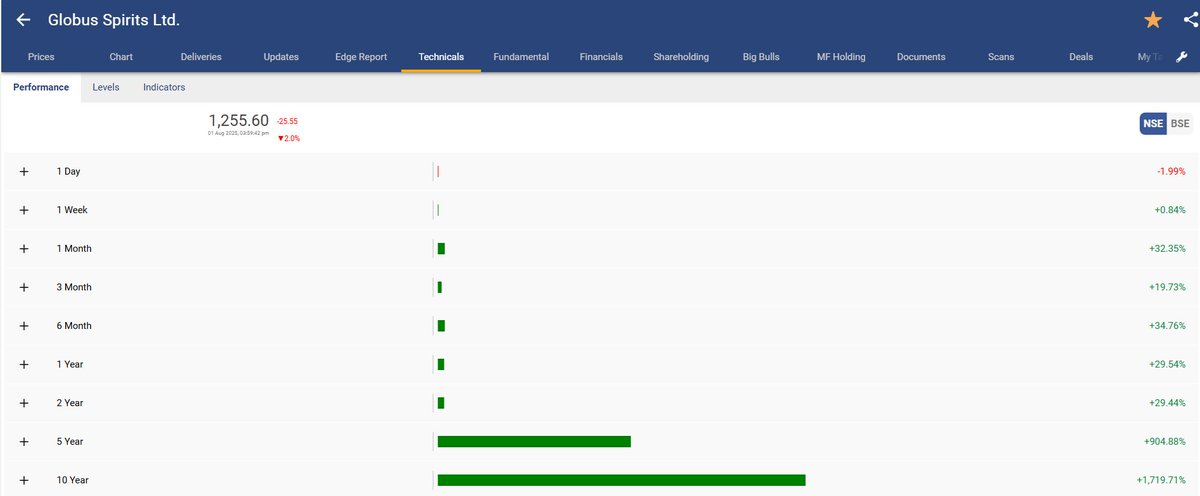Click the 3 Month label

point(74,287)
